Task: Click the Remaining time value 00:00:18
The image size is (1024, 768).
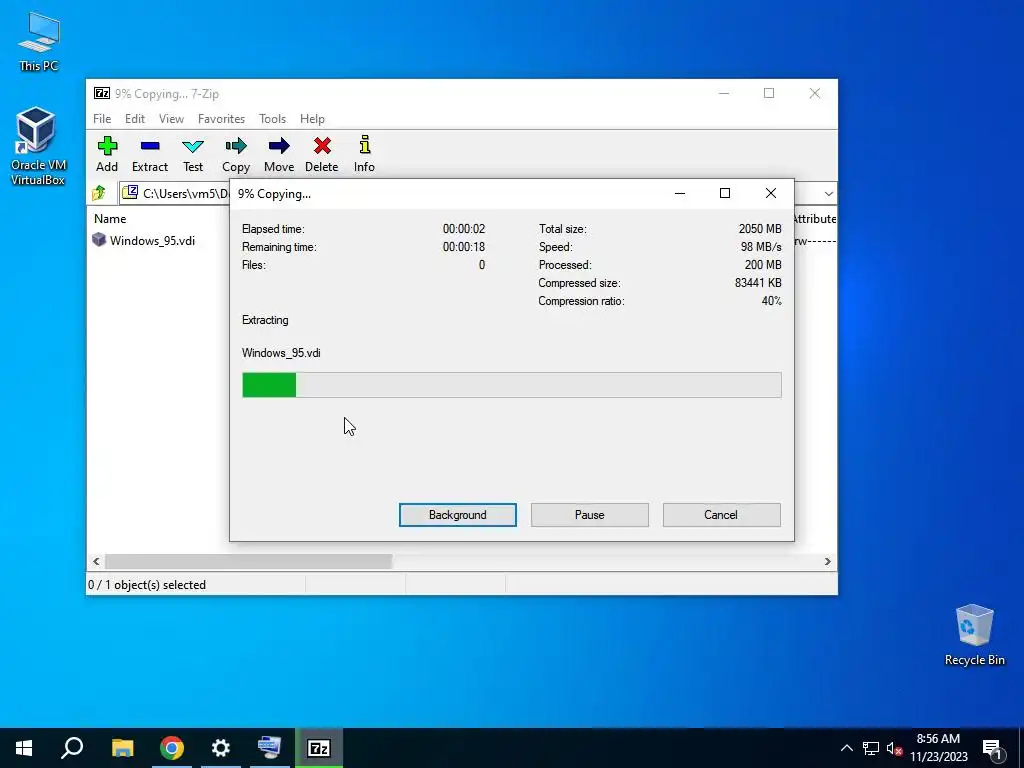Action: click(464, 247)
